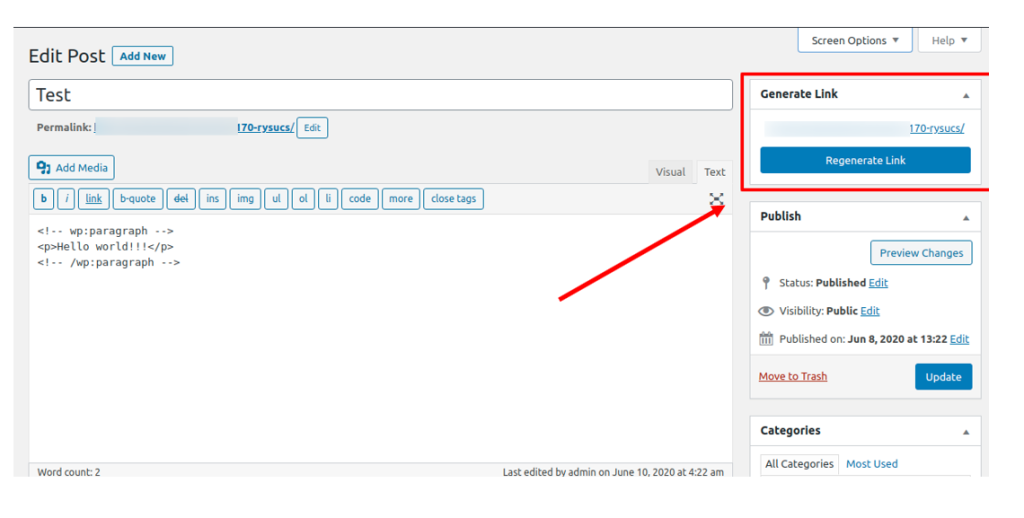The width and height of the screenshot is (1024, 518).
Task: Click the bold (b) quicktag button
Action: [x=44, y=199]
